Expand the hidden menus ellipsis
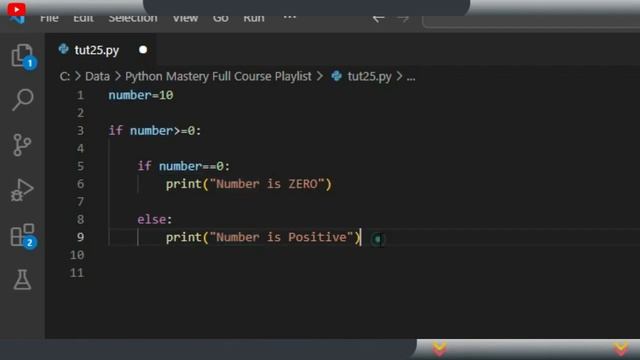This screenshot has height=360, width=640. pos(289,18)
